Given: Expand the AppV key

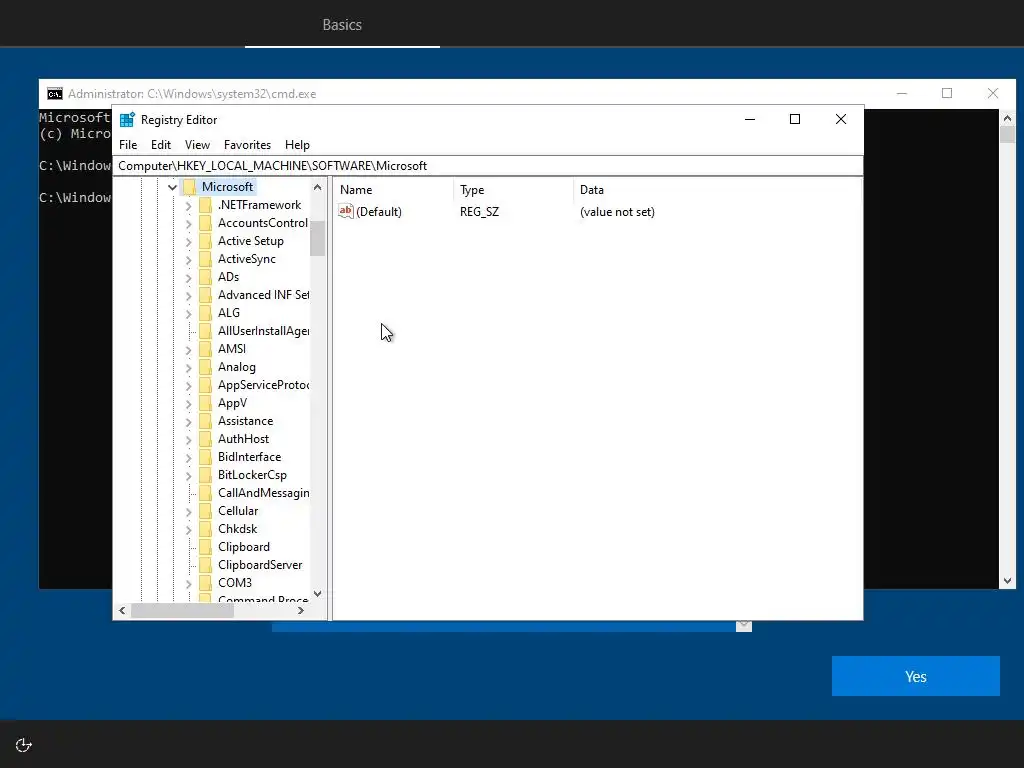Looking at the screenshot, I should click(x=189, y=404).
